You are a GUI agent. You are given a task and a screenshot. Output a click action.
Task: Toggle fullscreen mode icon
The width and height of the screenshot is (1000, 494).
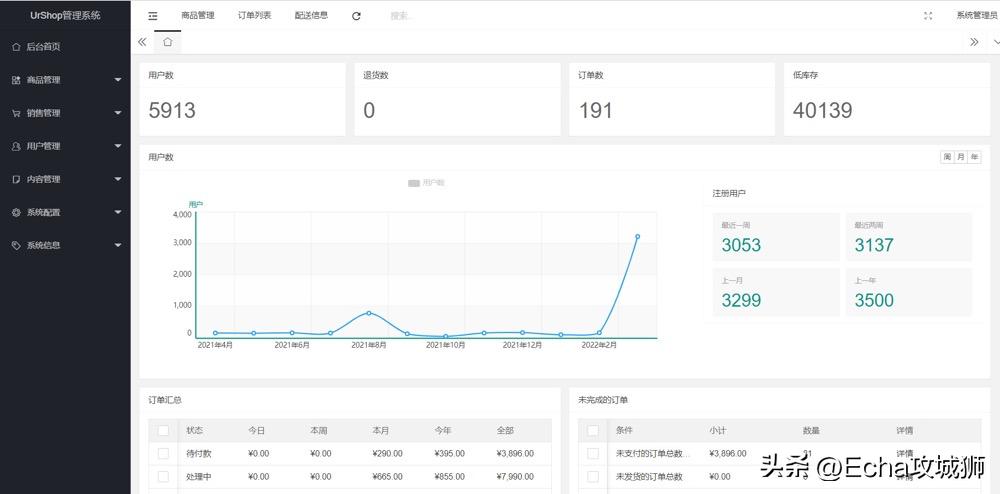[x=928, y=16]
